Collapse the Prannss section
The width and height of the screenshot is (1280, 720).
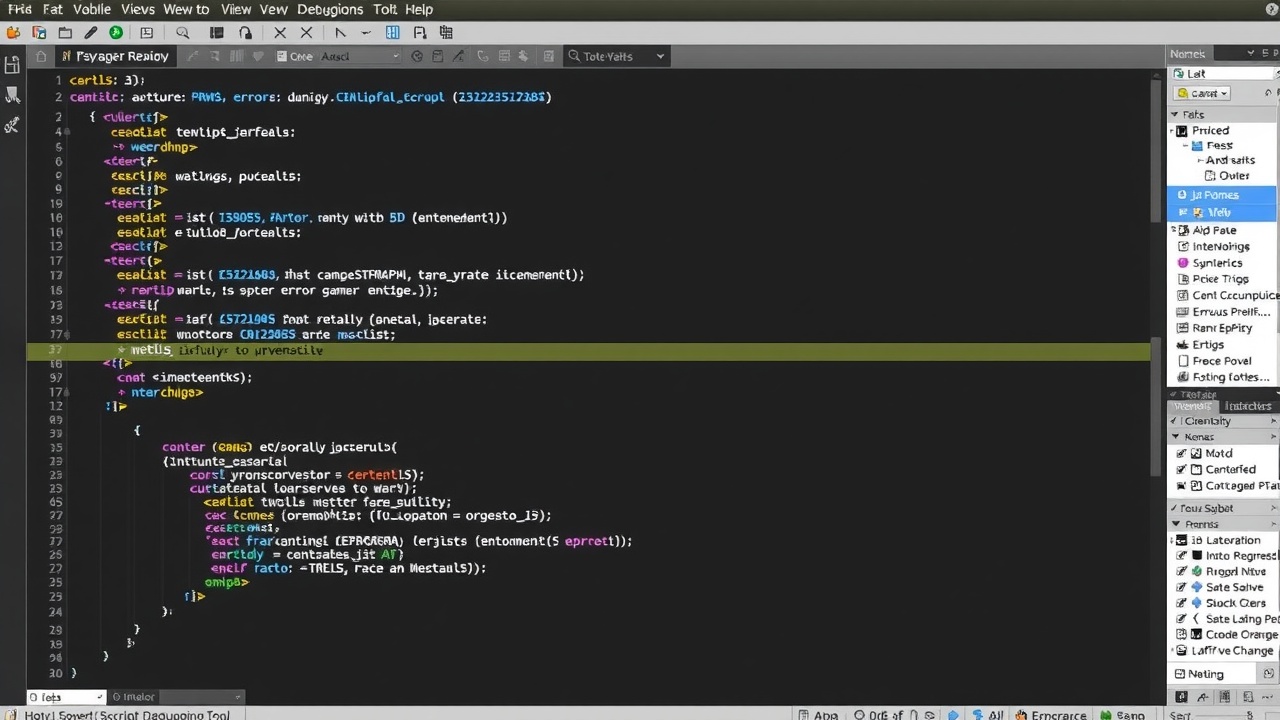1174,524
